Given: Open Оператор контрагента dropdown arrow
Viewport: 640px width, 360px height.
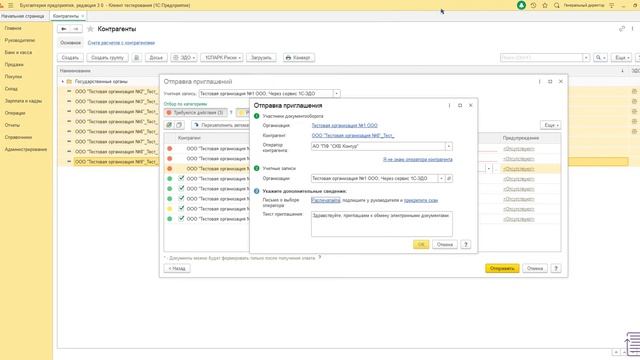Looking at the screenshot, I should click(x=449, y=146).
